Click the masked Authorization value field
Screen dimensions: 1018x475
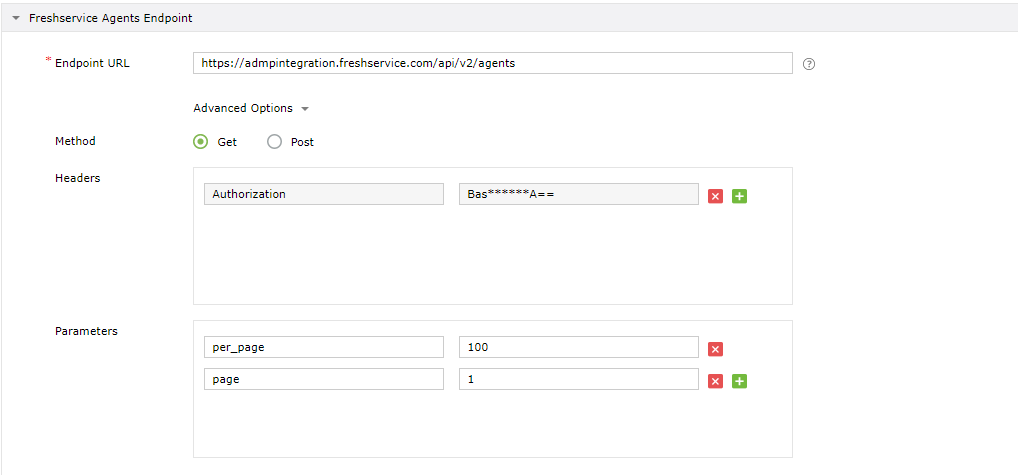pyautogui.click(x=578, y=194)
